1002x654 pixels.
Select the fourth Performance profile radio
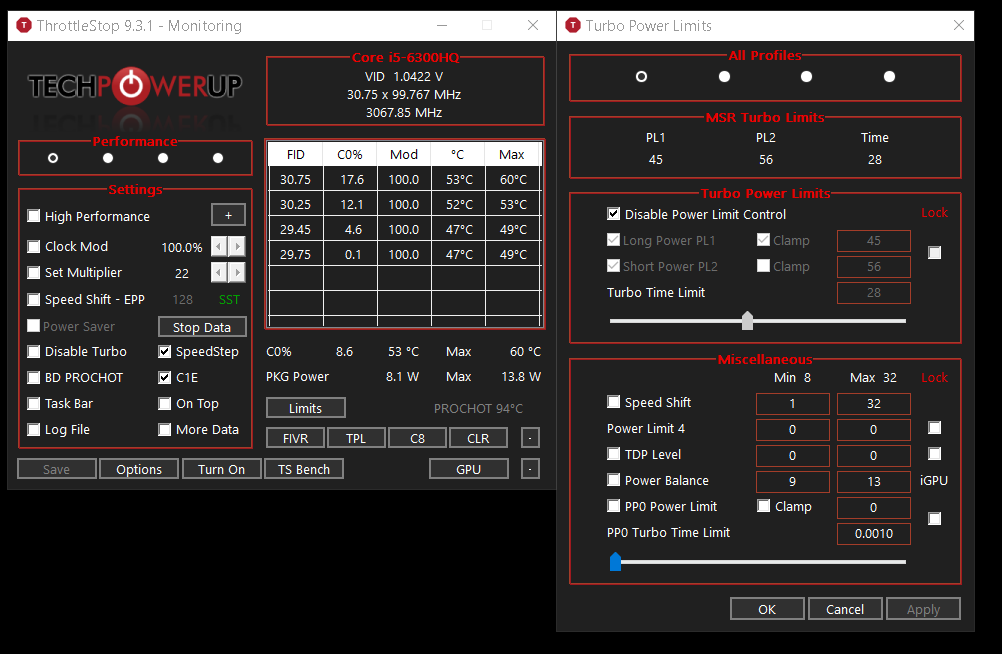tap(218, 157)
